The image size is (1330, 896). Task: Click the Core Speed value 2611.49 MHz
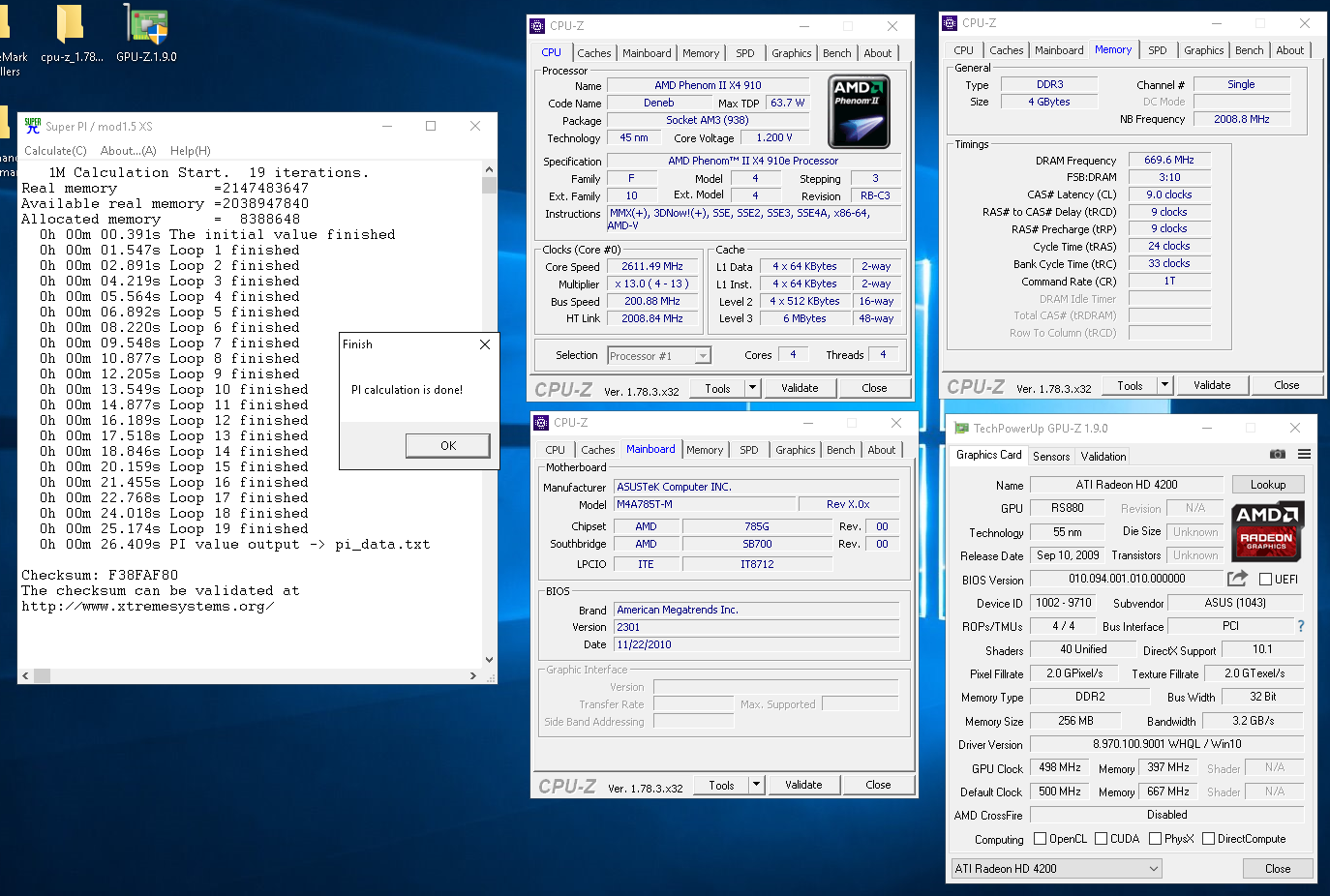652,266
